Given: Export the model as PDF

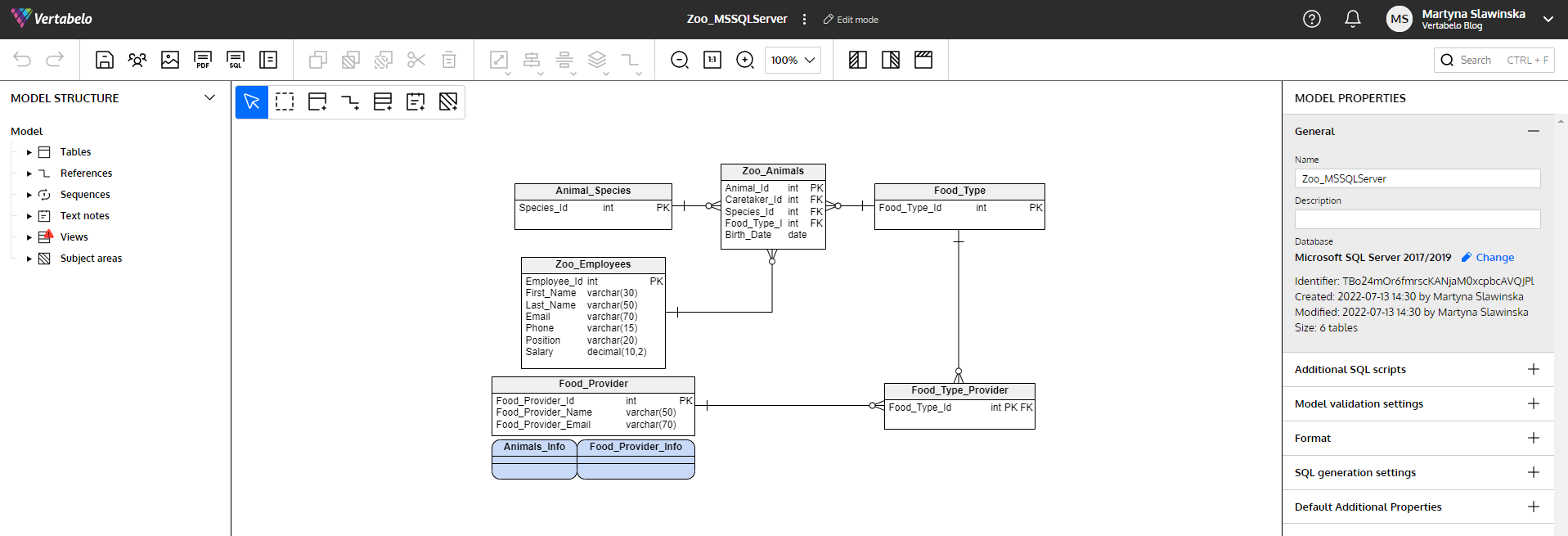Looking at the screenshot, I should point(203,60).
